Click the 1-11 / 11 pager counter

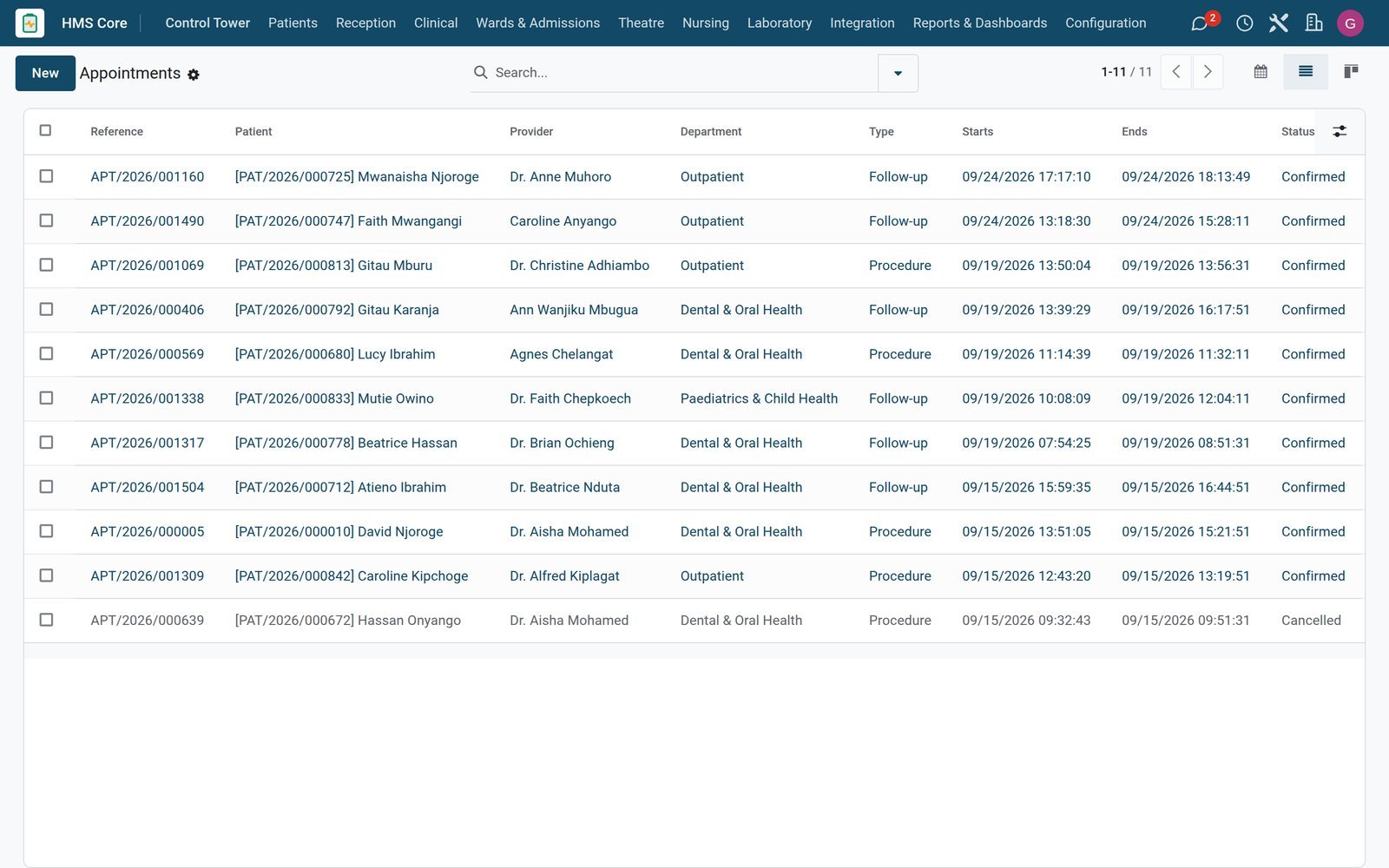(x=1126, y=72)
